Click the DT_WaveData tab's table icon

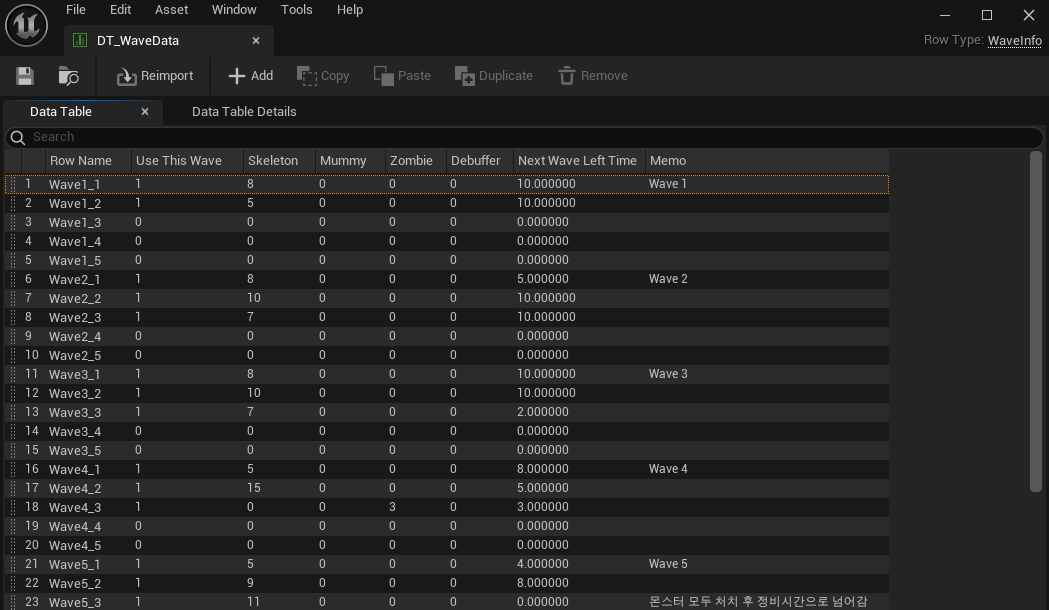(80, 40)
